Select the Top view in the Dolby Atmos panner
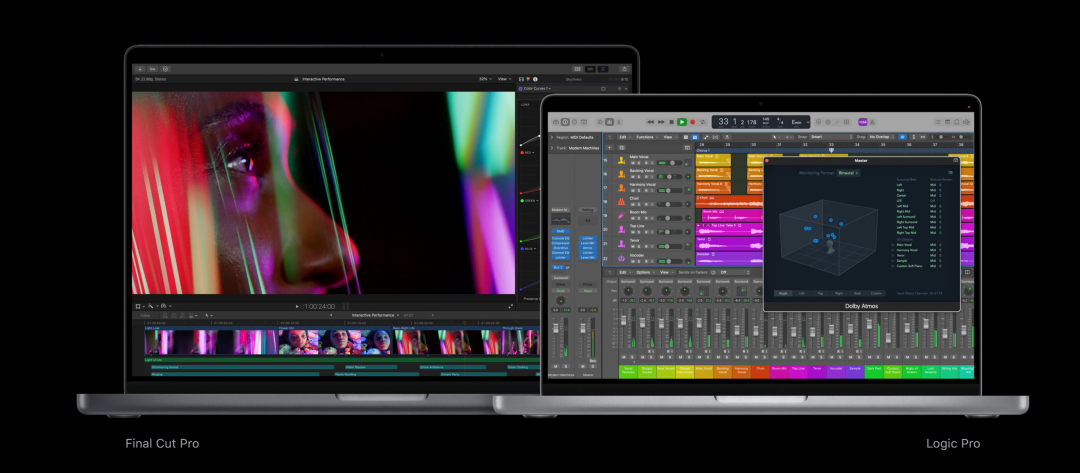The width and height of the screenshot is (1080, 473). click(820, 293)
